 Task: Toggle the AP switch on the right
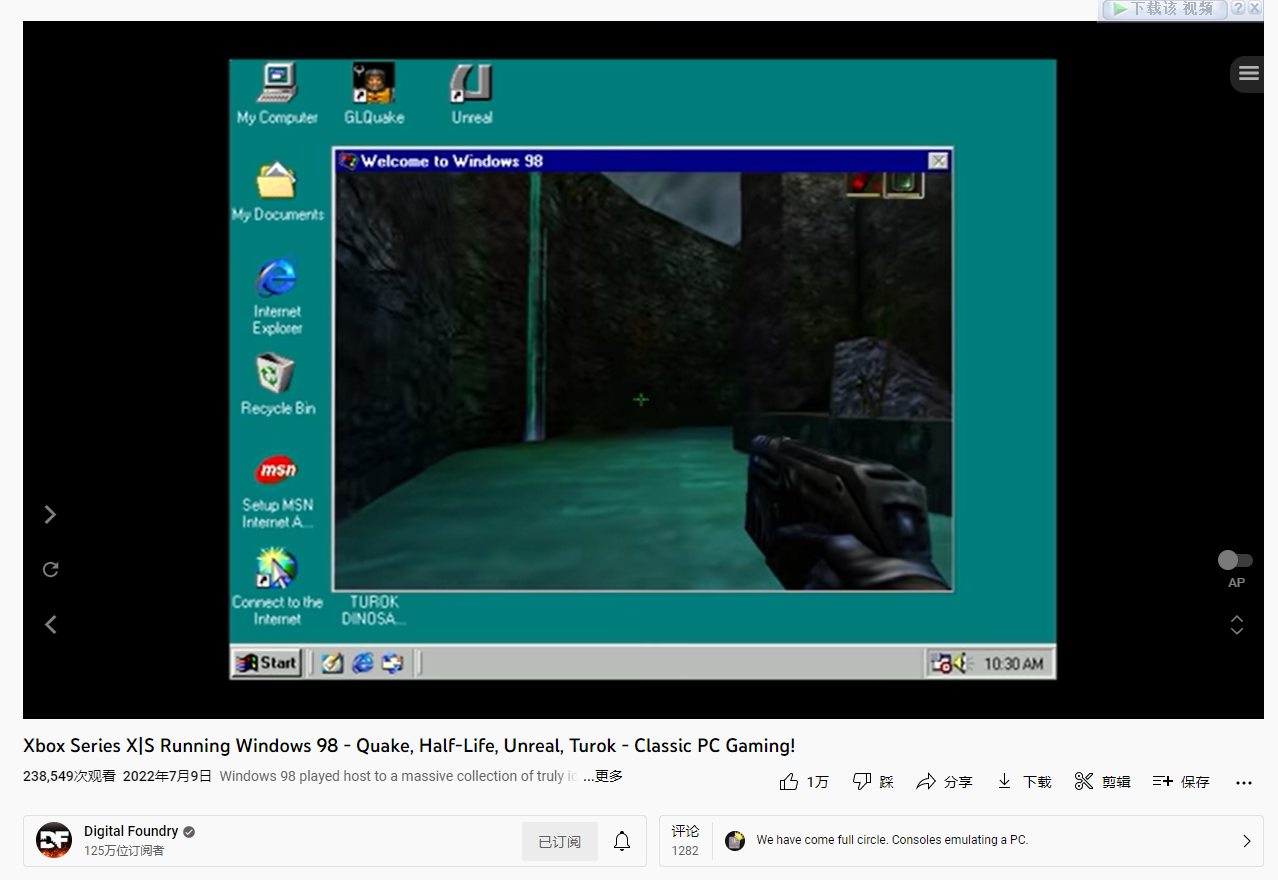[1235, 559]
